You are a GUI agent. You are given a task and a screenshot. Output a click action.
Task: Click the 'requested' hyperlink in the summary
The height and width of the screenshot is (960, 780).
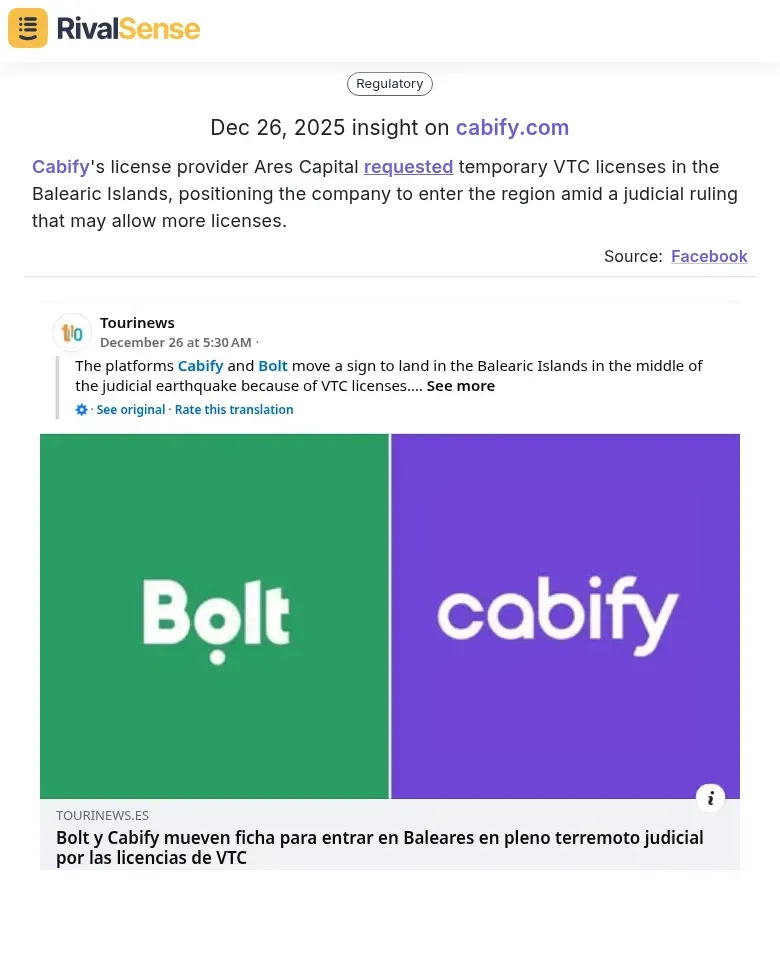click(408, 167)
